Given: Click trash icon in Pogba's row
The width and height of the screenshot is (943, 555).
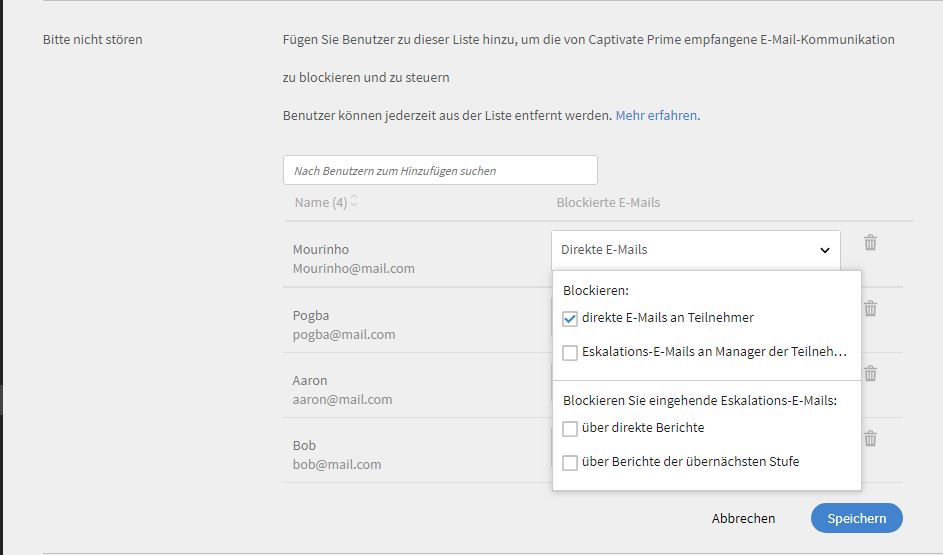Looking at the screenshot, I should 870,309.
